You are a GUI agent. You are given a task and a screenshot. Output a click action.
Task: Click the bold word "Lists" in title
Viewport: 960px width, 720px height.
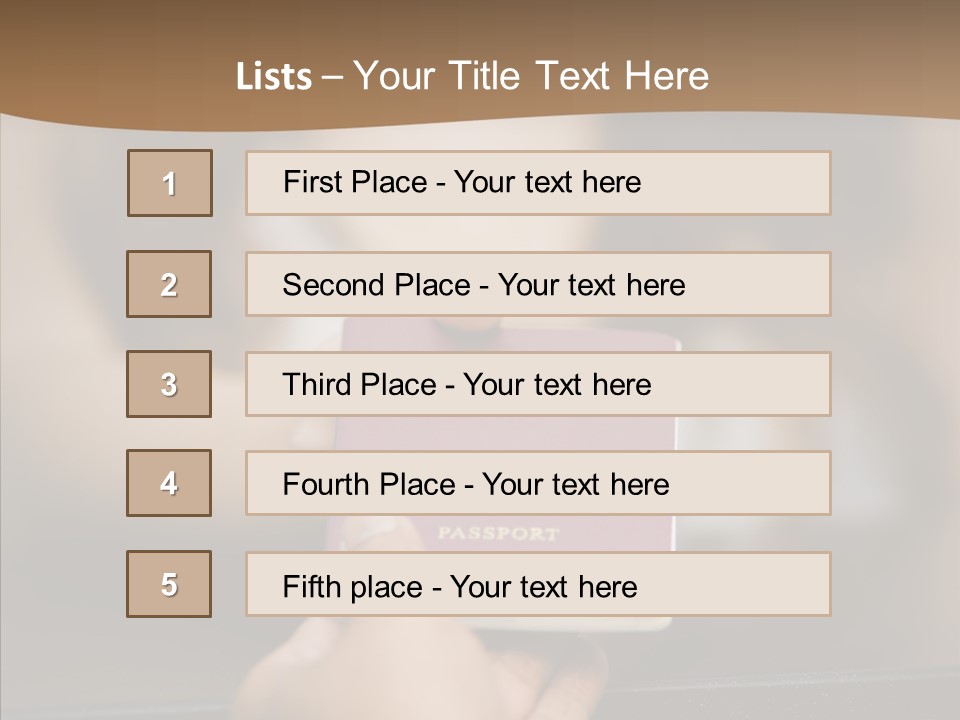coord(274,77)
